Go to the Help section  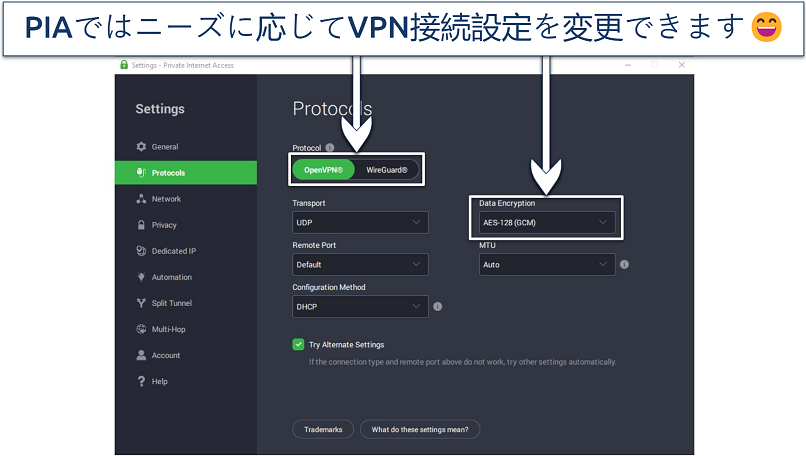click(159, 381)
